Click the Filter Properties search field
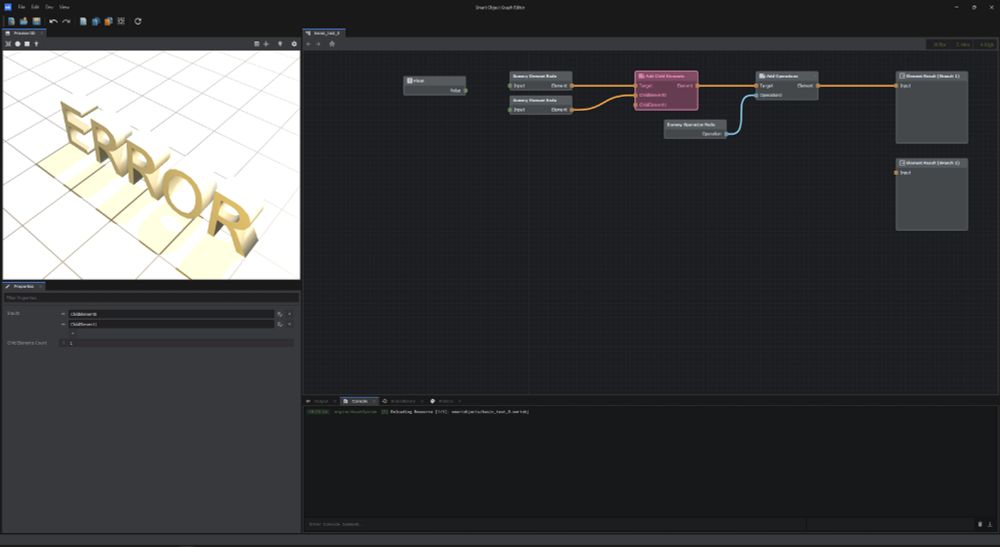The width and height of the screenshot is (1000, 547). (151, 298)
